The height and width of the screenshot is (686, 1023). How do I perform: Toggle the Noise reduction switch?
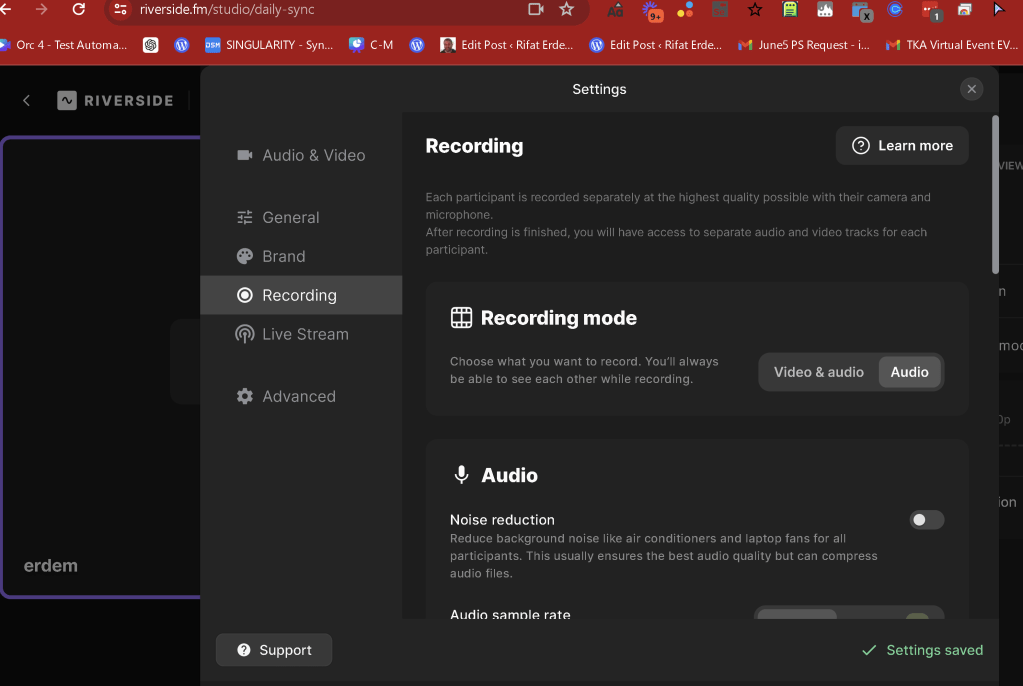click(926, 520)
